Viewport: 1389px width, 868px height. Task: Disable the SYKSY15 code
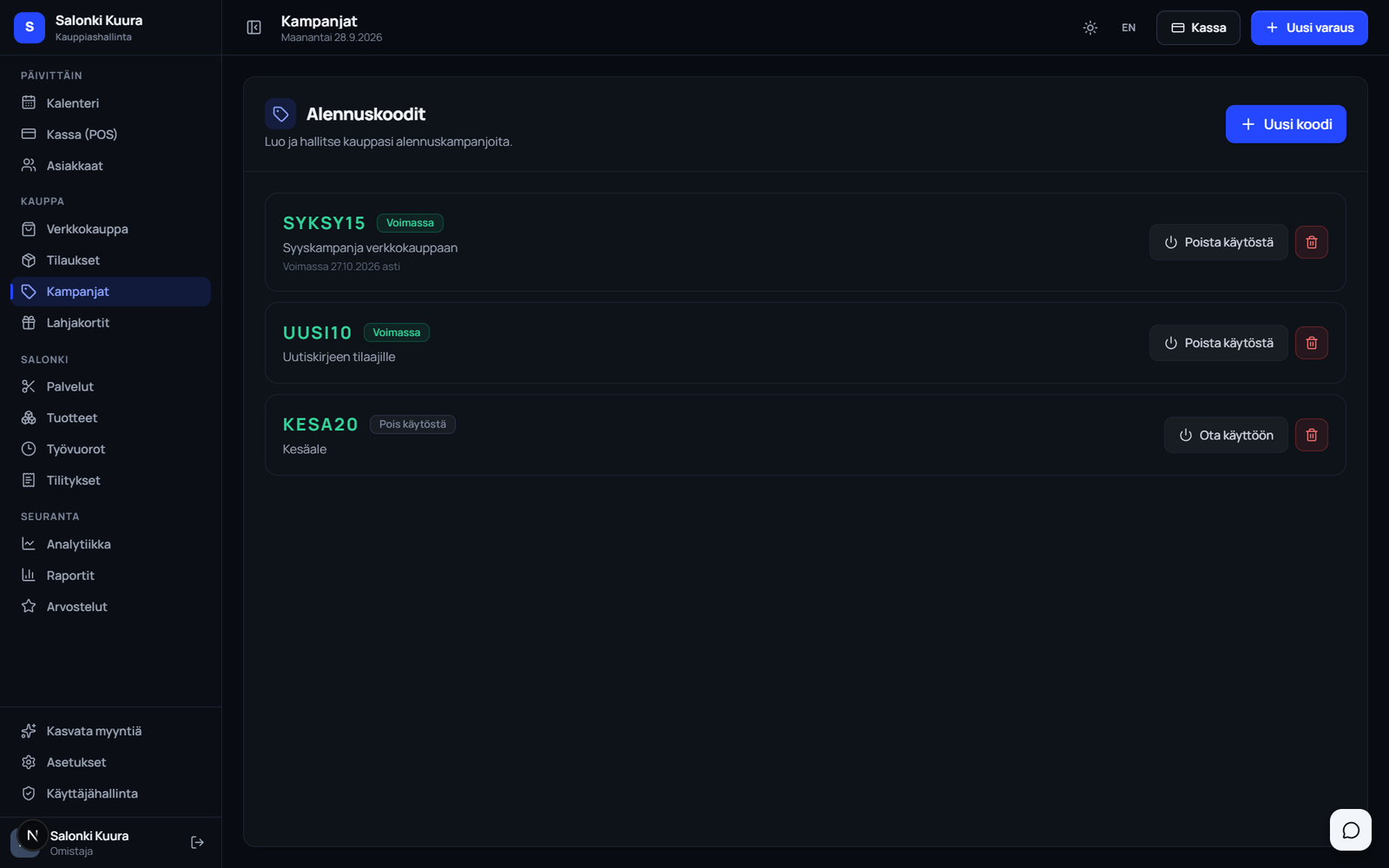(1219, 242)
